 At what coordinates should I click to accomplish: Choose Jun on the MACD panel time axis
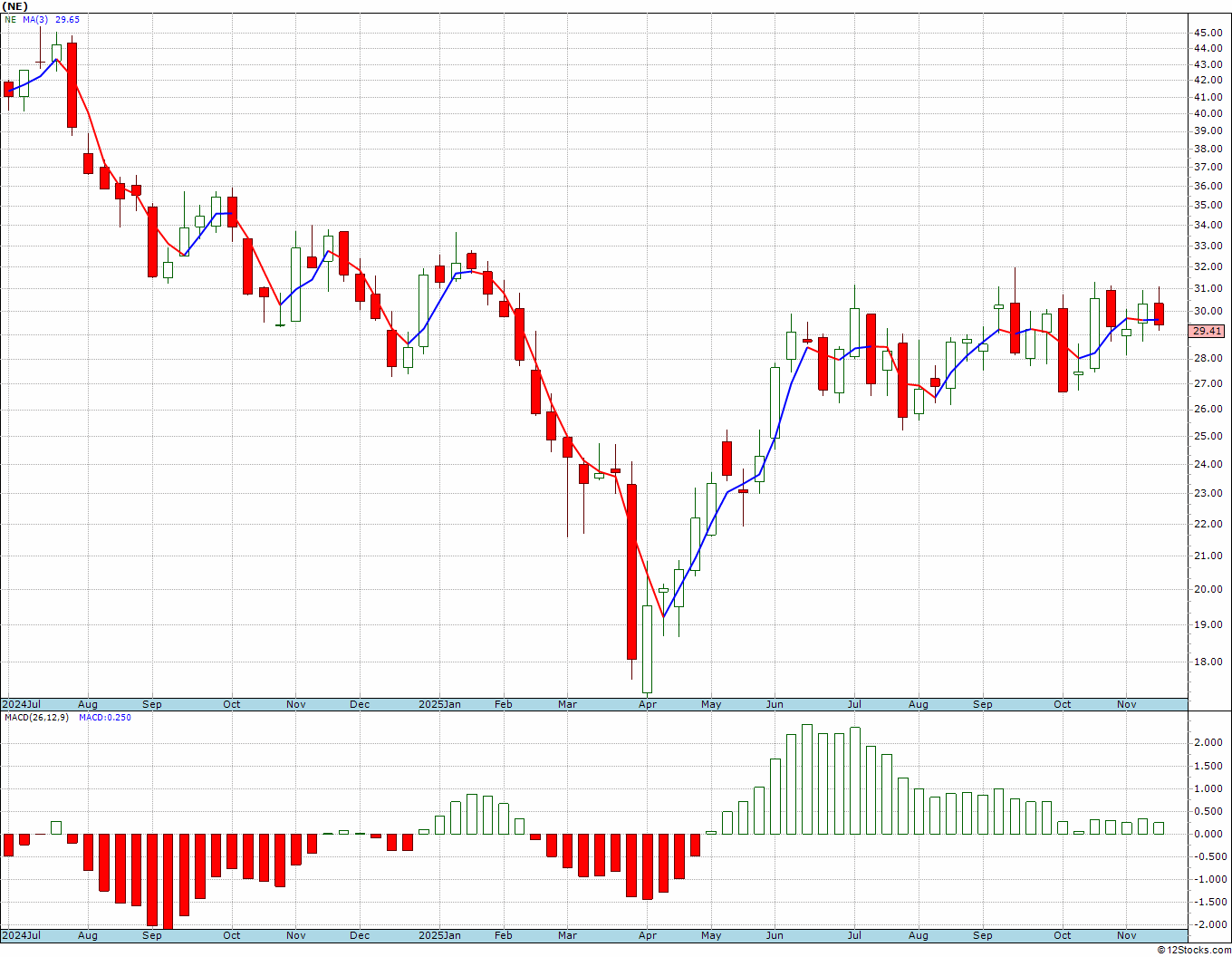coord(775,935)
